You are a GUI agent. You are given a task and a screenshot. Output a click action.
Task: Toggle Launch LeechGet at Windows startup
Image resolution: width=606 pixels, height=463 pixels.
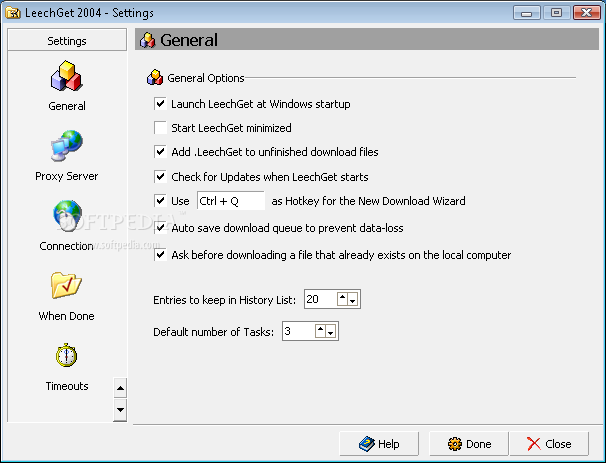(160, 104)
